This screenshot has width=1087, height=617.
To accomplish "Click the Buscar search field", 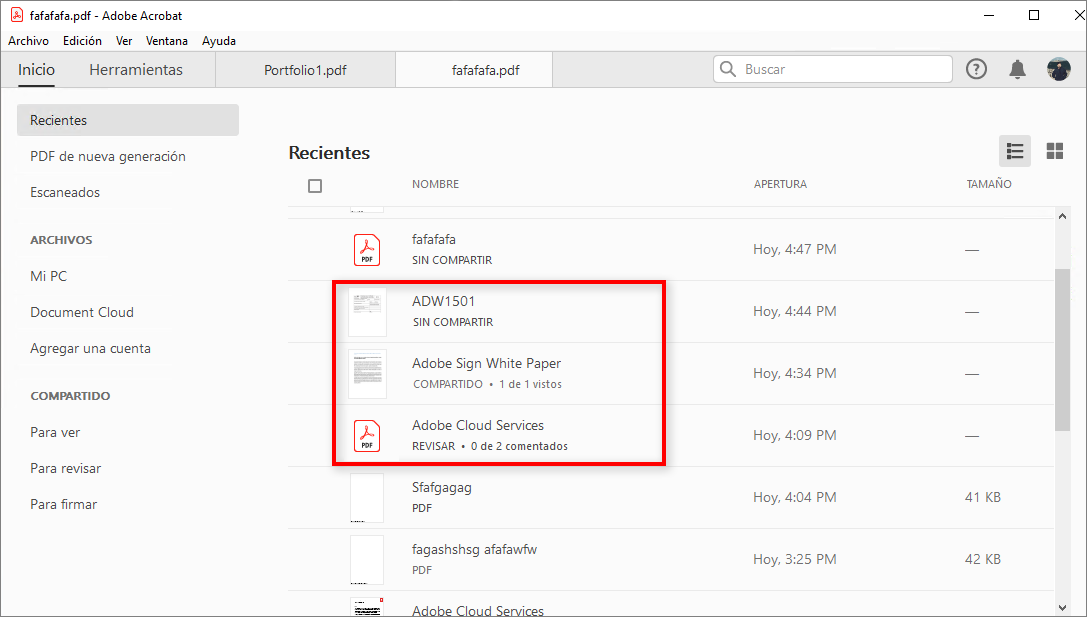I will tap(833, 69).
